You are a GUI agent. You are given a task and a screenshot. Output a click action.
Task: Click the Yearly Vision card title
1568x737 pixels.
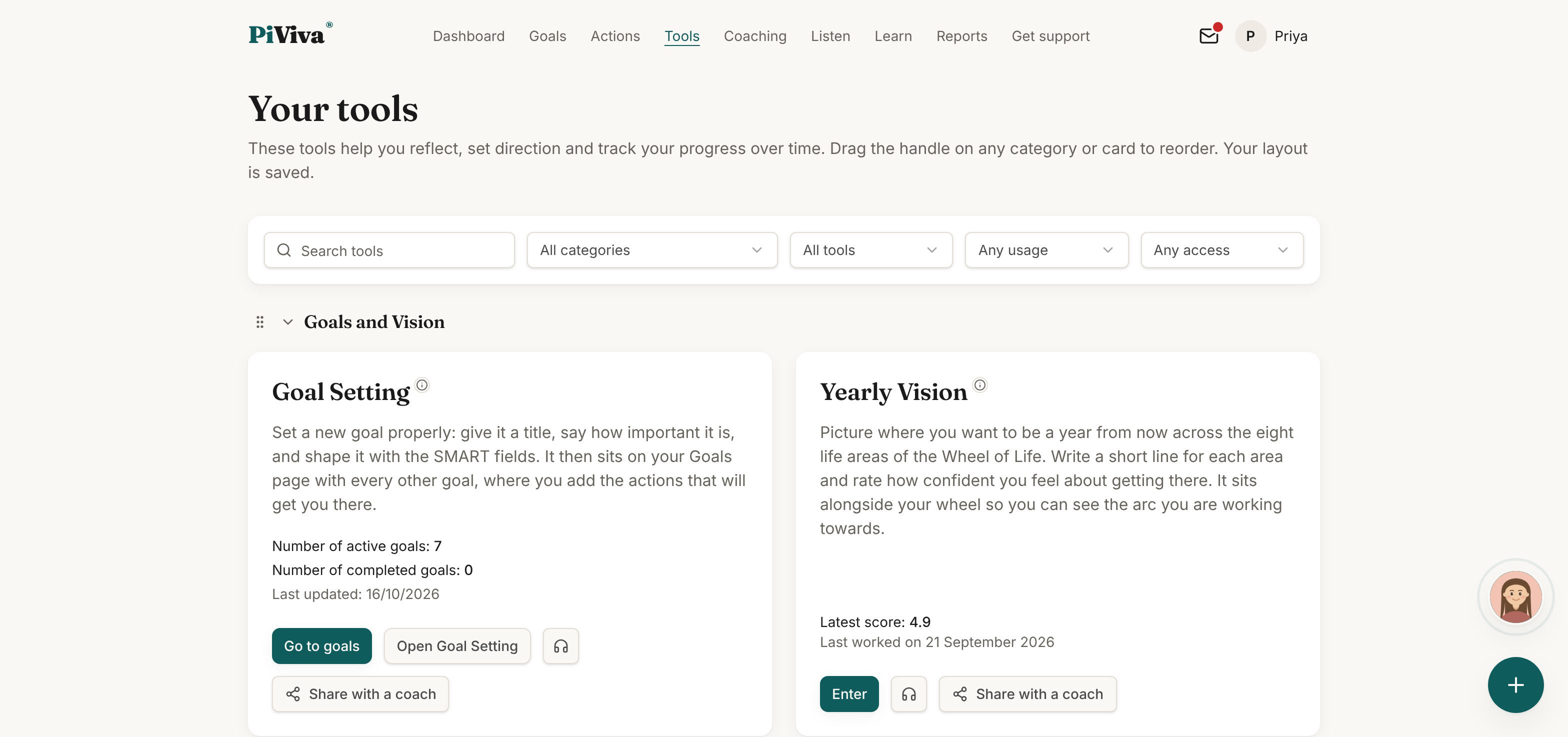coord(893,392)
